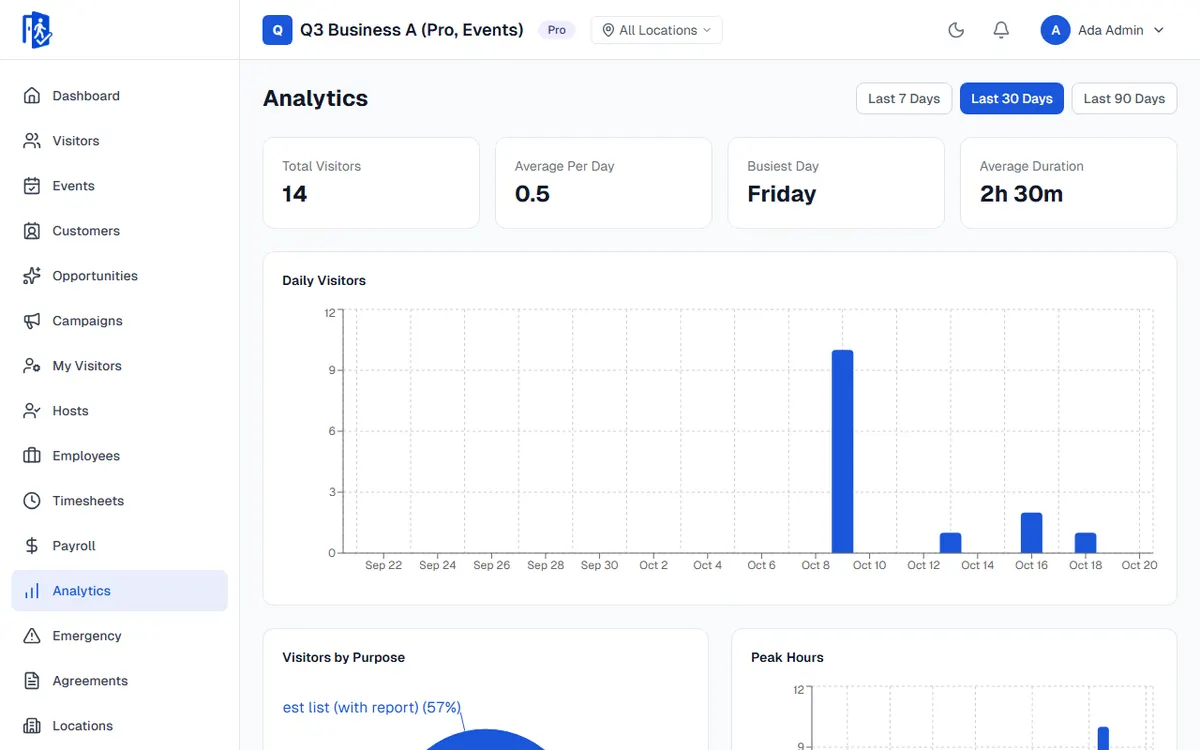Viewport: 1200px width, 750px height.
Task: Toggle dark mode with moon icon
Action: click(956, 30)
